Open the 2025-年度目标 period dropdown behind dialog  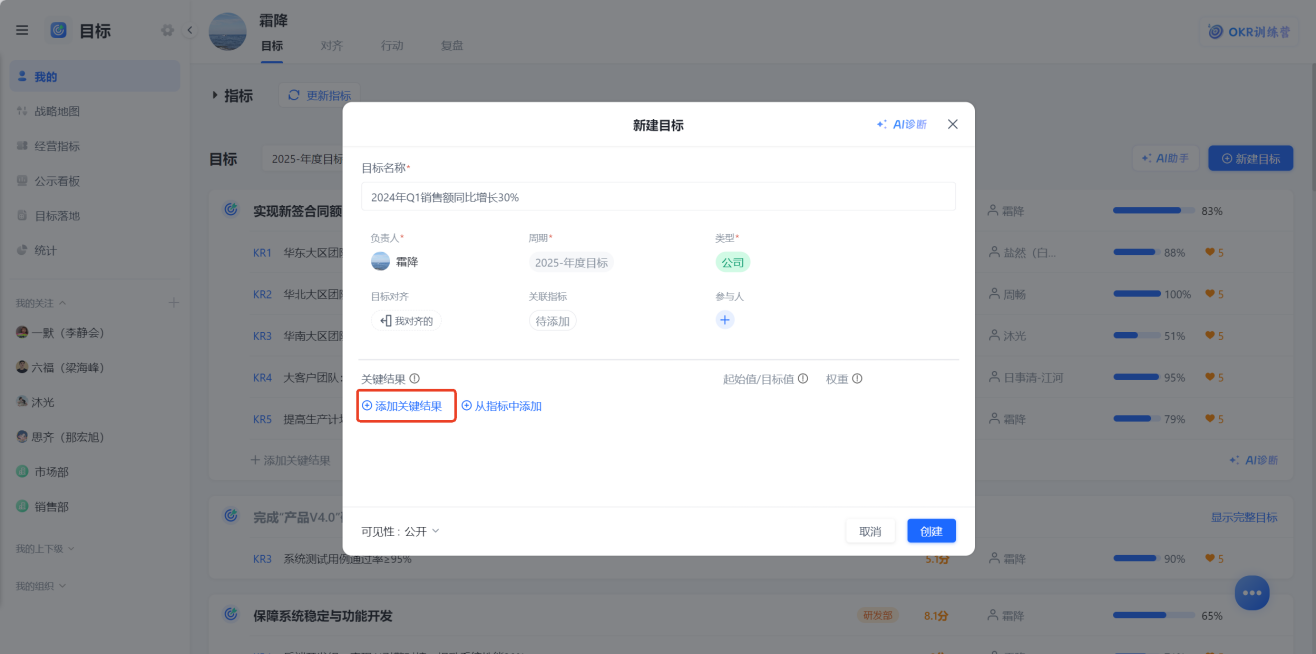(x=303, y=158)
